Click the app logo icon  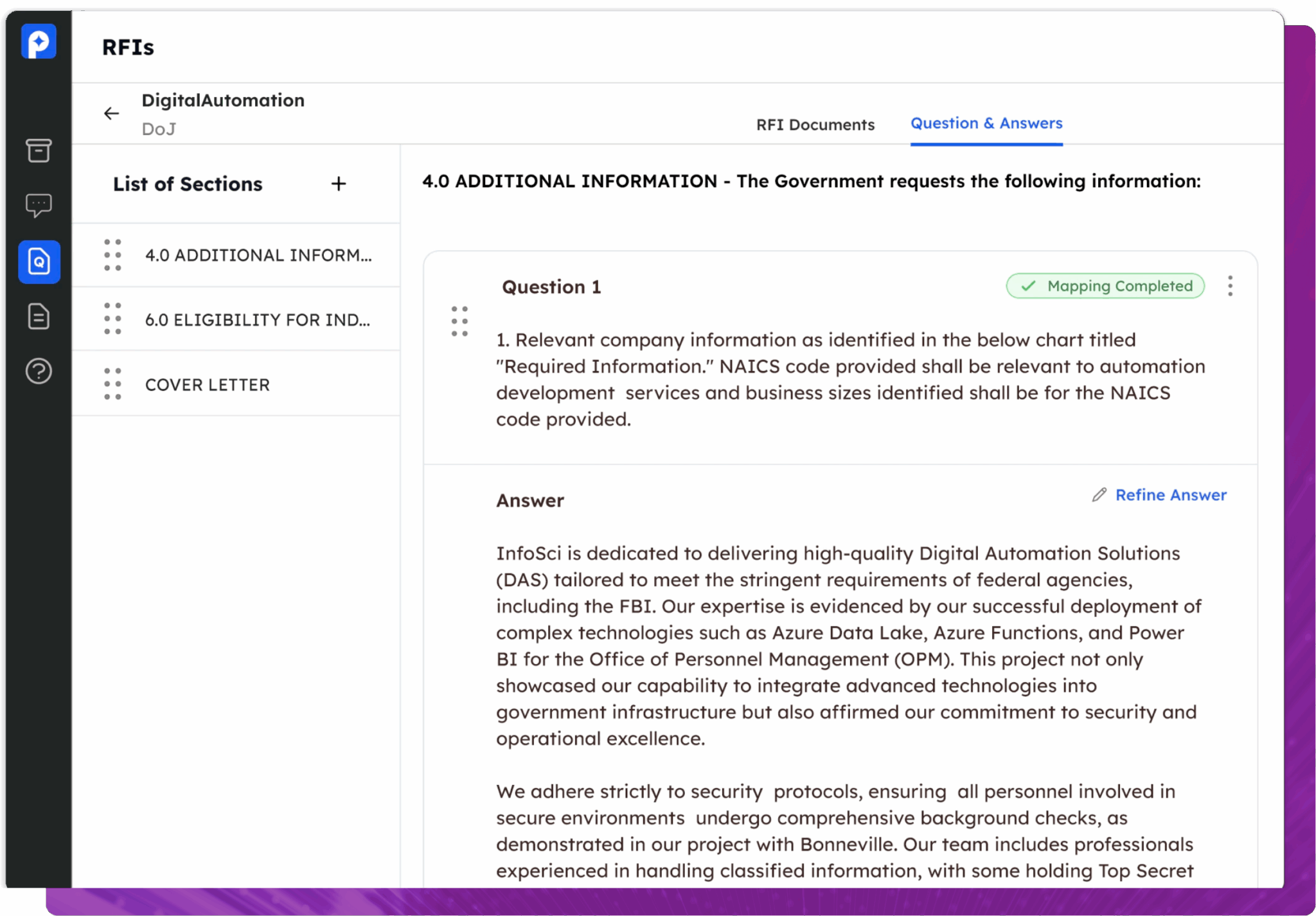coord(39,42)
